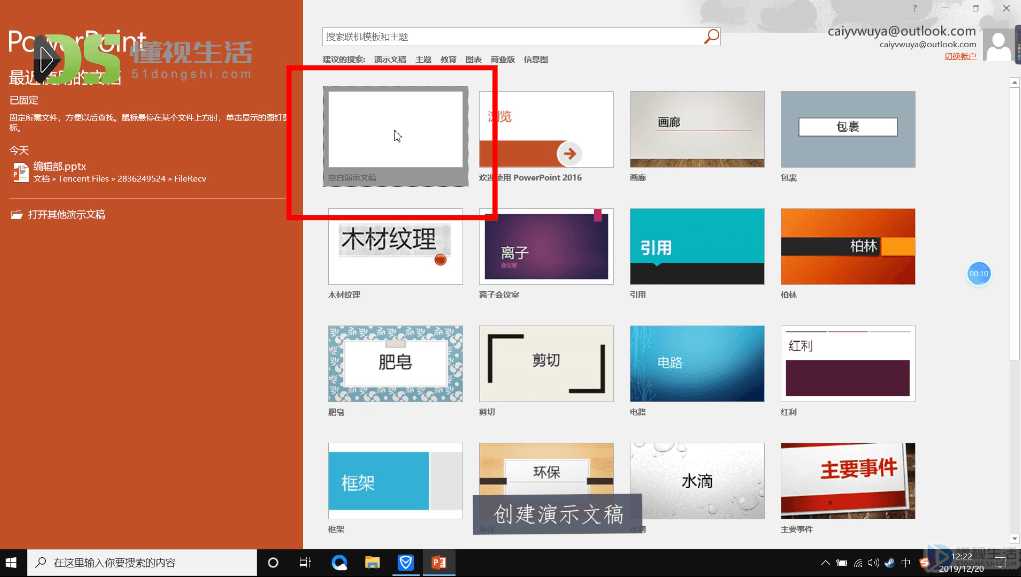Open the blue shield security app on taskbar
The image size is (1021, 577).
click(x=406, y=563)
